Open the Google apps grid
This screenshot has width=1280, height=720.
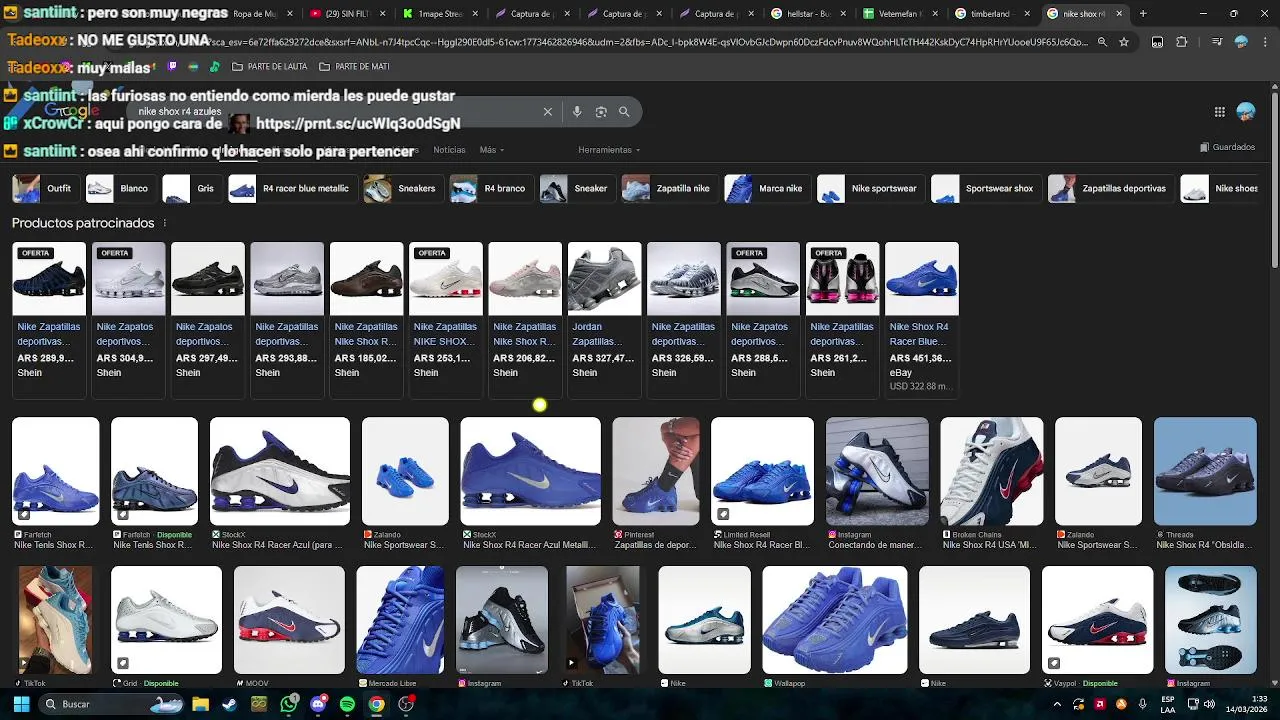[1219, 112]
